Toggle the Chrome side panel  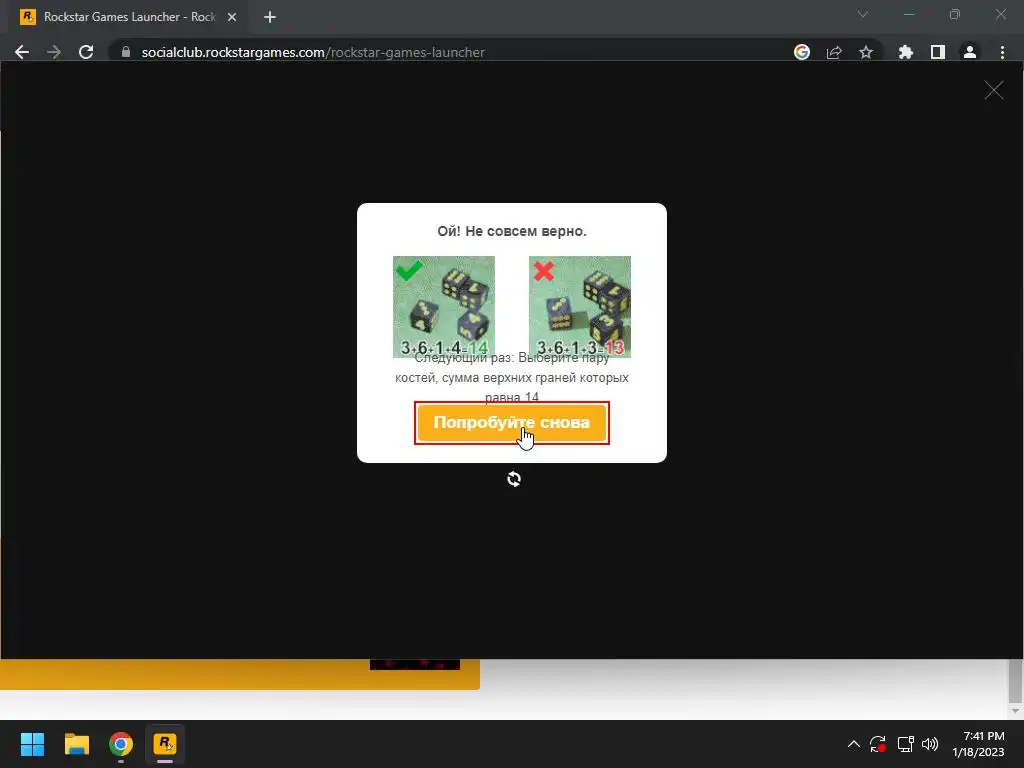coord(938,52)
